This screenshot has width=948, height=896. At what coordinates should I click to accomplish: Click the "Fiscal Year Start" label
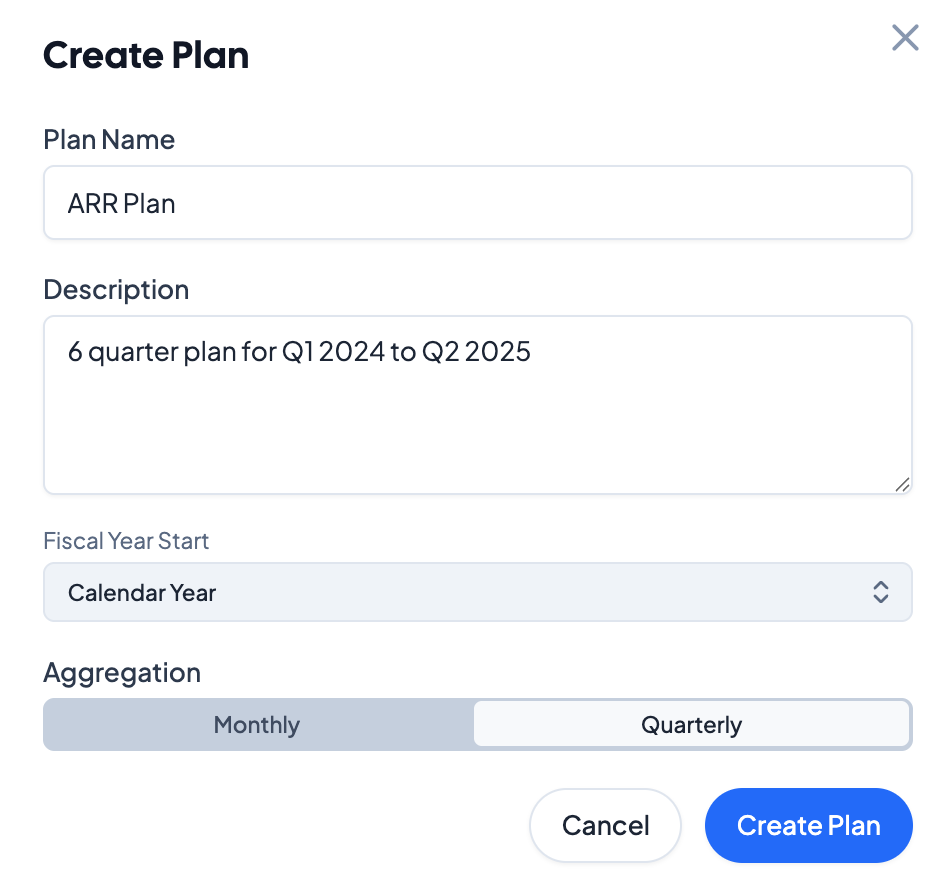coord(126,541)
